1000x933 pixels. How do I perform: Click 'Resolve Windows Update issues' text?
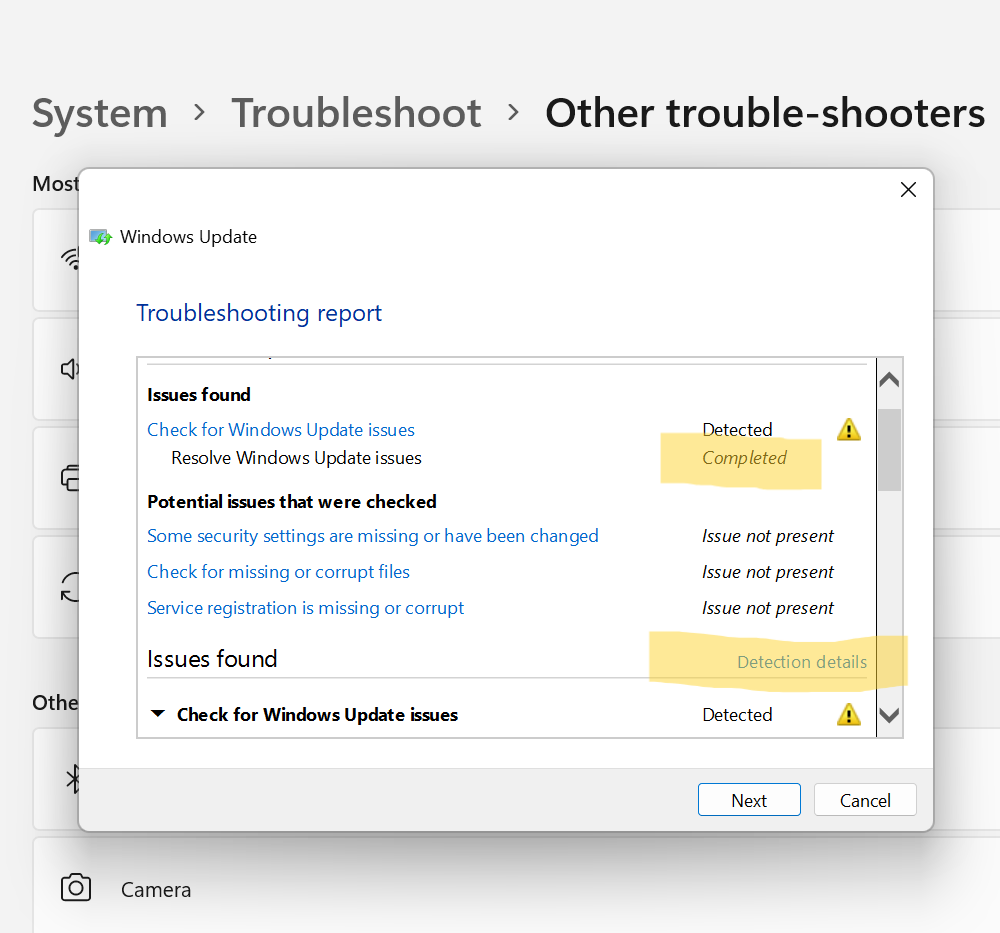coord(297,458)
